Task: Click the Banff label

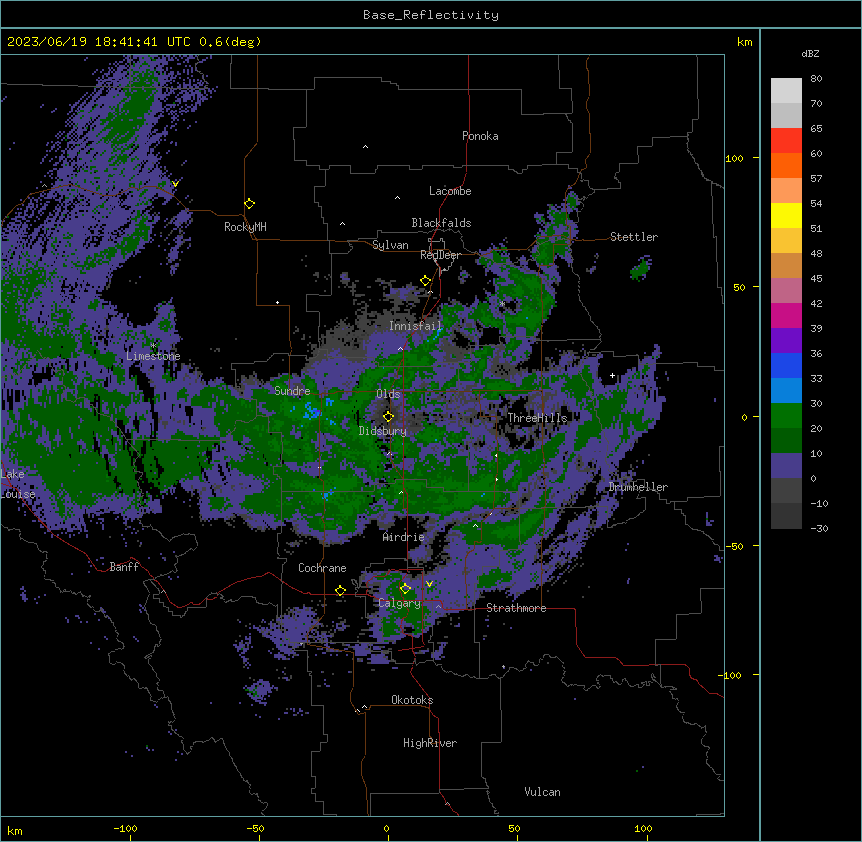Action: [x=124, y=567]
